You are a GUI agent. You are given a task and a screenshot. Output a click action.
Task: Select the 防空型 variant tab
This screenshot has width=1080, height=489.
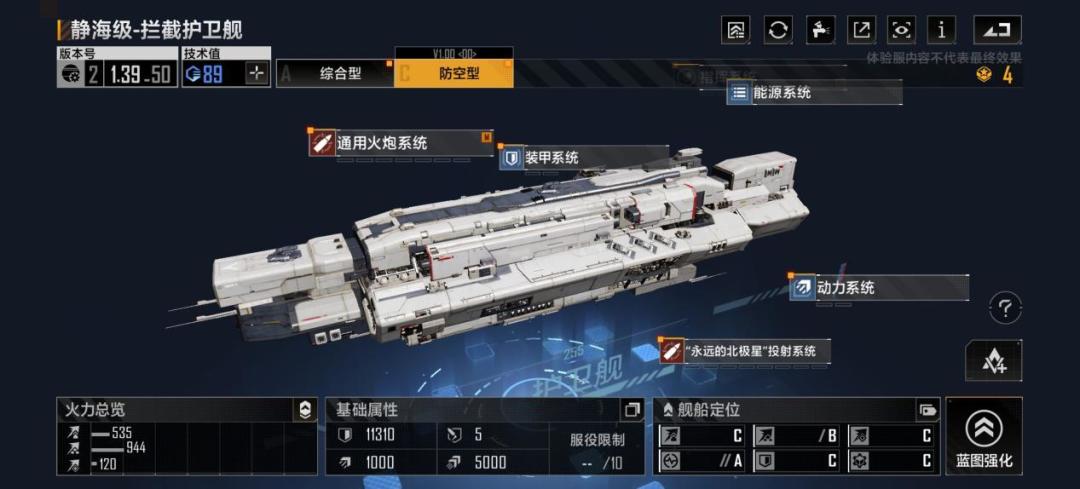point(454,74)
